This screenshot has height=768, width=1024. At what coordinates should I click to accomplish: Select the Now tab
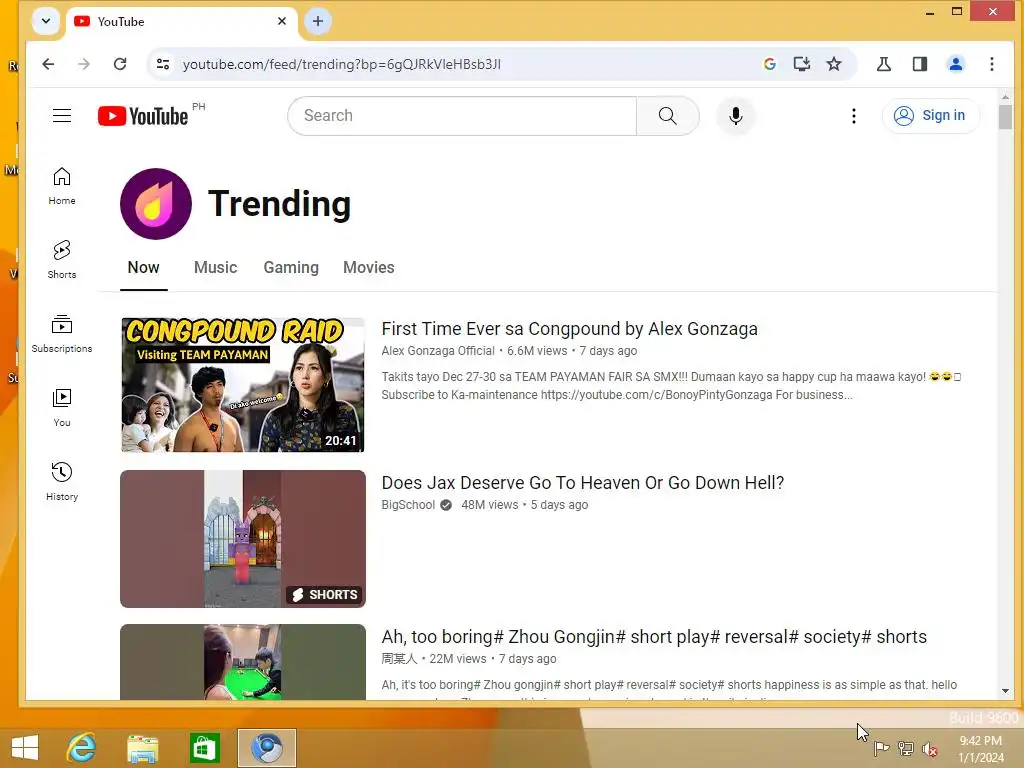144,268
